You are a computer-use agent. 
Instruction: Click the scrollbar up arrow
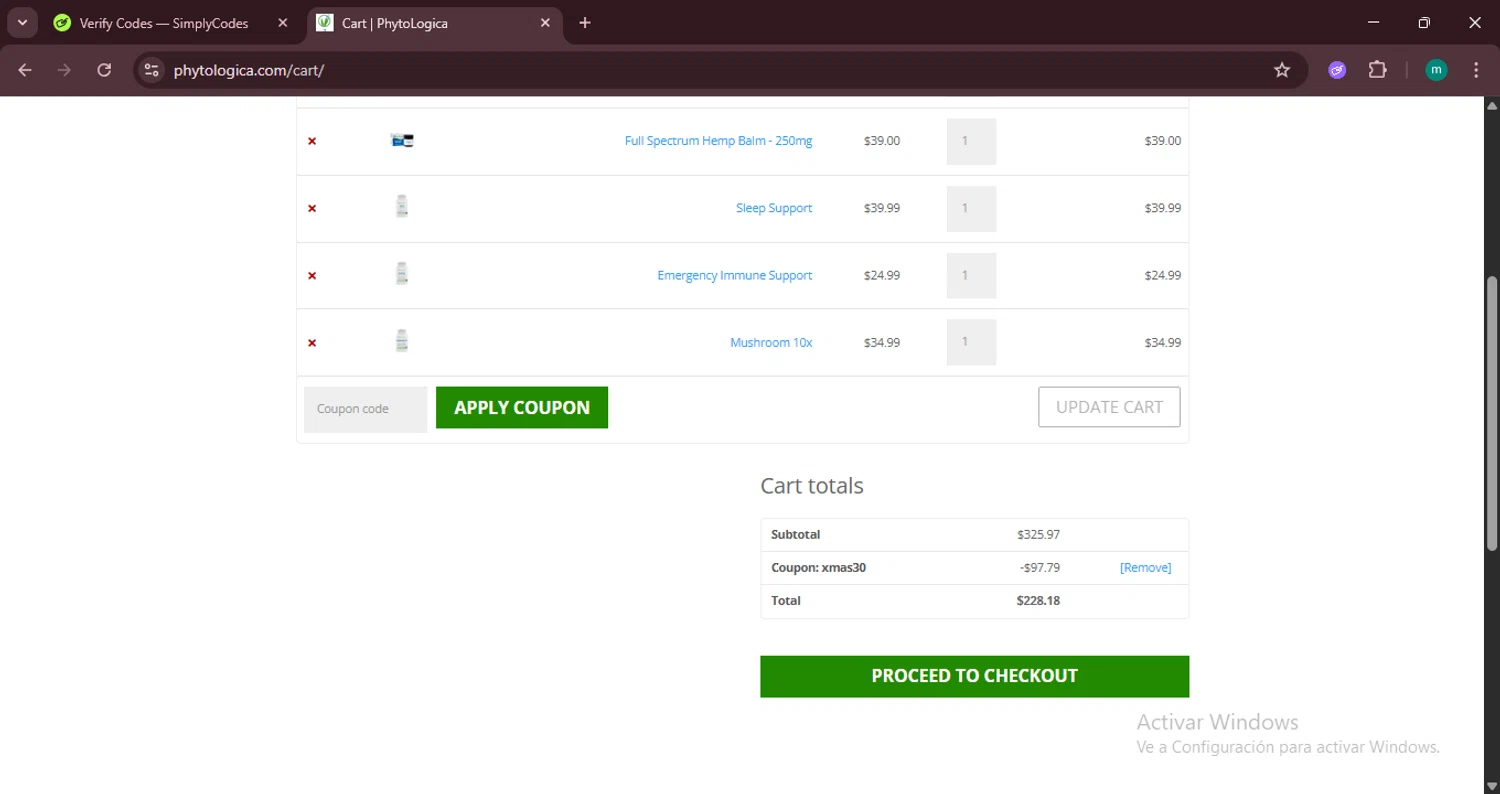pos(1492,105)
